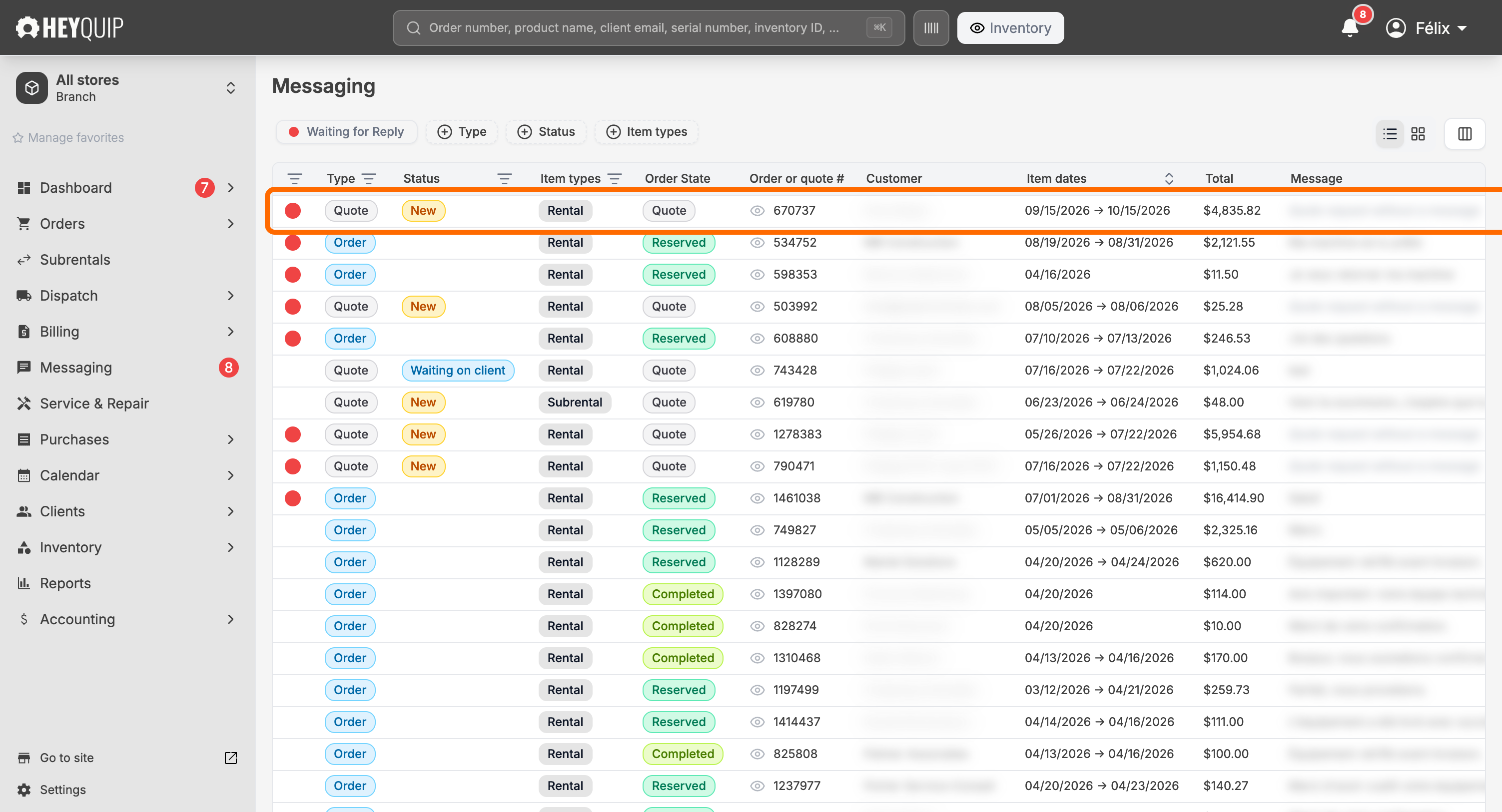
Task: Click the Item types column filter icon
Action: pyautogui.click(x=615, y=178)
